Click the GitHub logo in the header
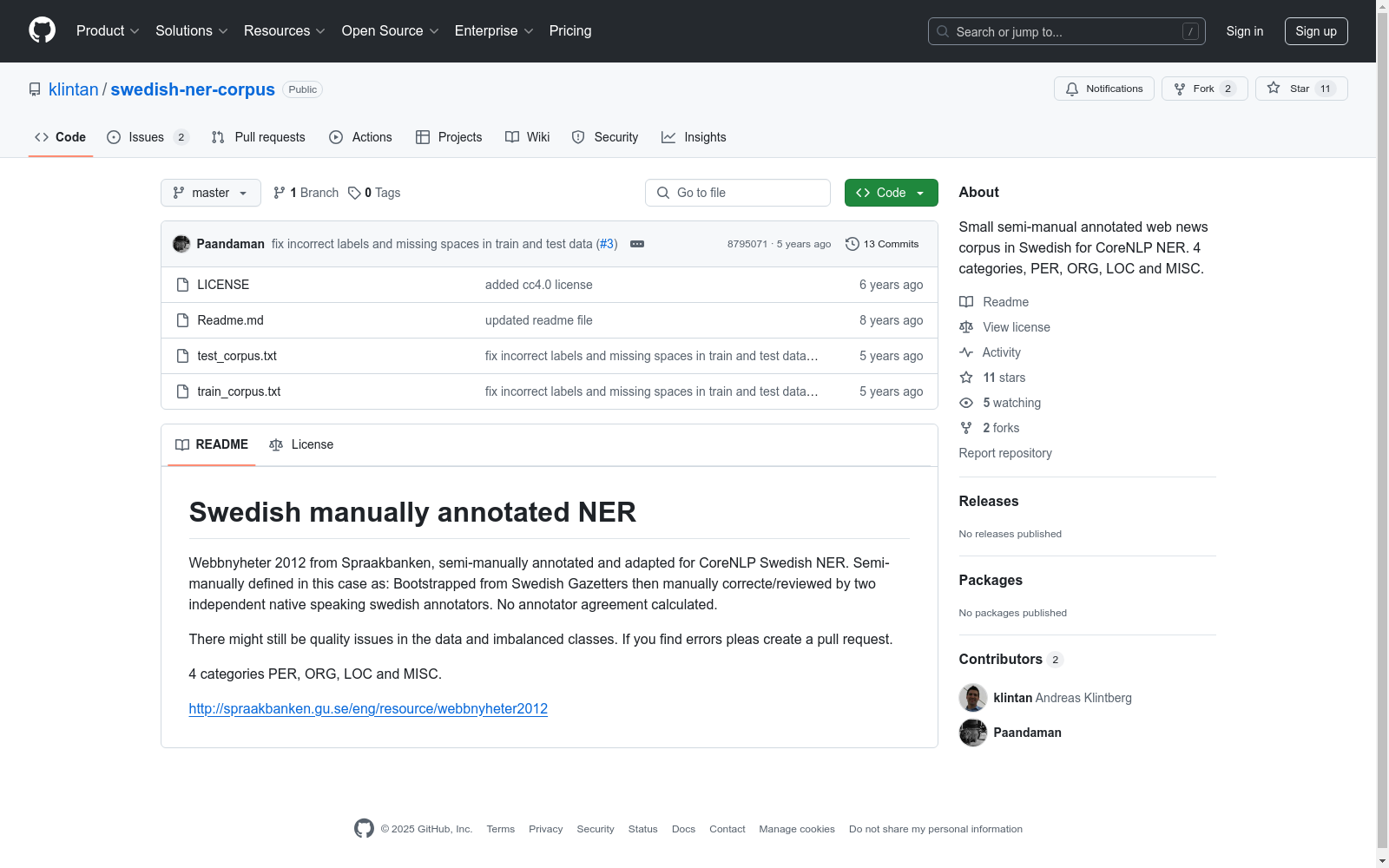Image resolution: width=1389 pixels, height=868 pixels. (x=42, y=30)
